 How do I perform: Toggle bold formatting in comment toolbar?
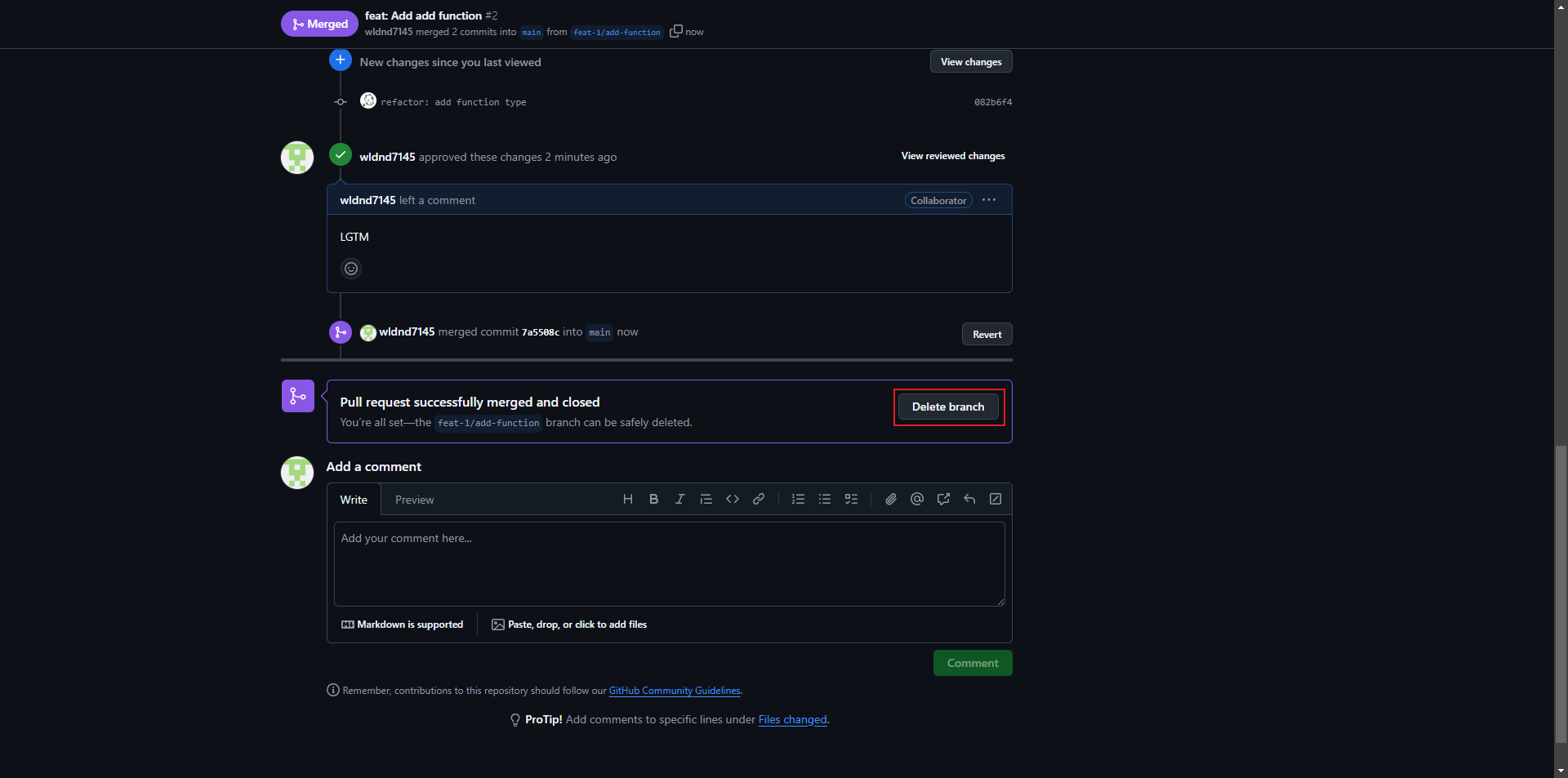(654, 499)
